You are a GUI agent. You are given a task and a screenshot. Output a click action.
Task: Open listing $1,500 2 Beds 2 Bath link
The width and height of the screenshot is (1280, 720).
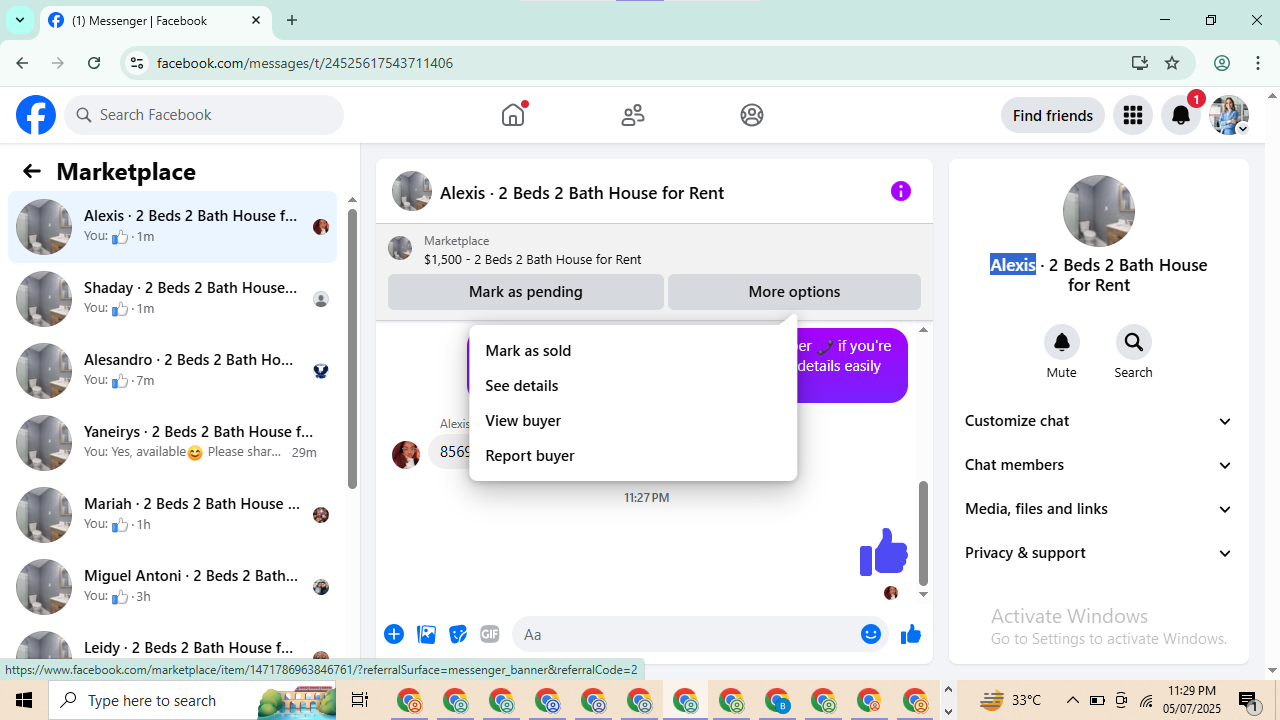532,259
